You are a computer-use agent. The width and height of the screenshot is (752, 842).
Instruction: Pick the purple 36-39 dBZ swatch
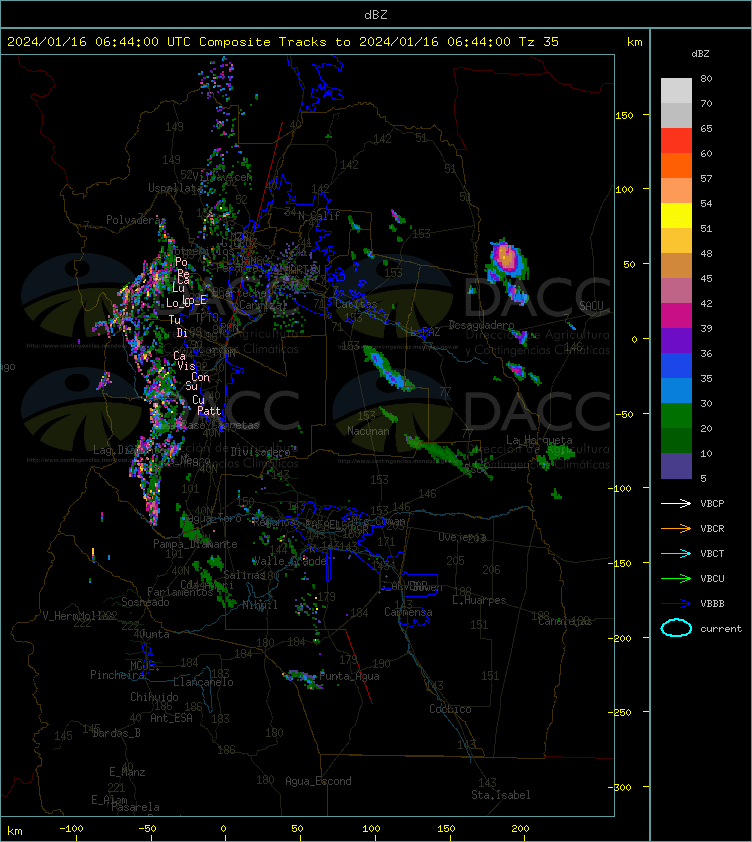click(x=676, y=340)
